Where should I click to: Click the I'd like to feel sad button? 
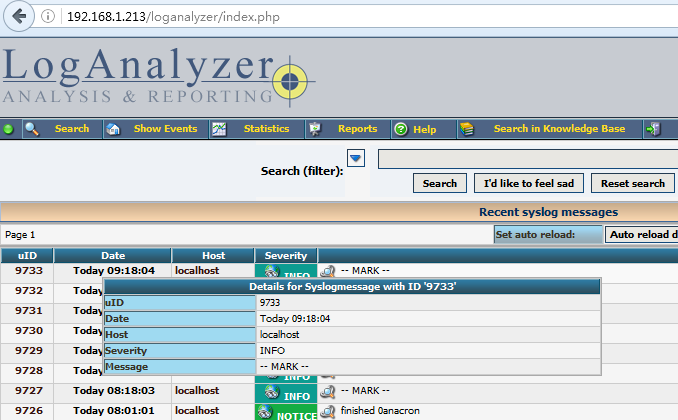coord(529,183)
